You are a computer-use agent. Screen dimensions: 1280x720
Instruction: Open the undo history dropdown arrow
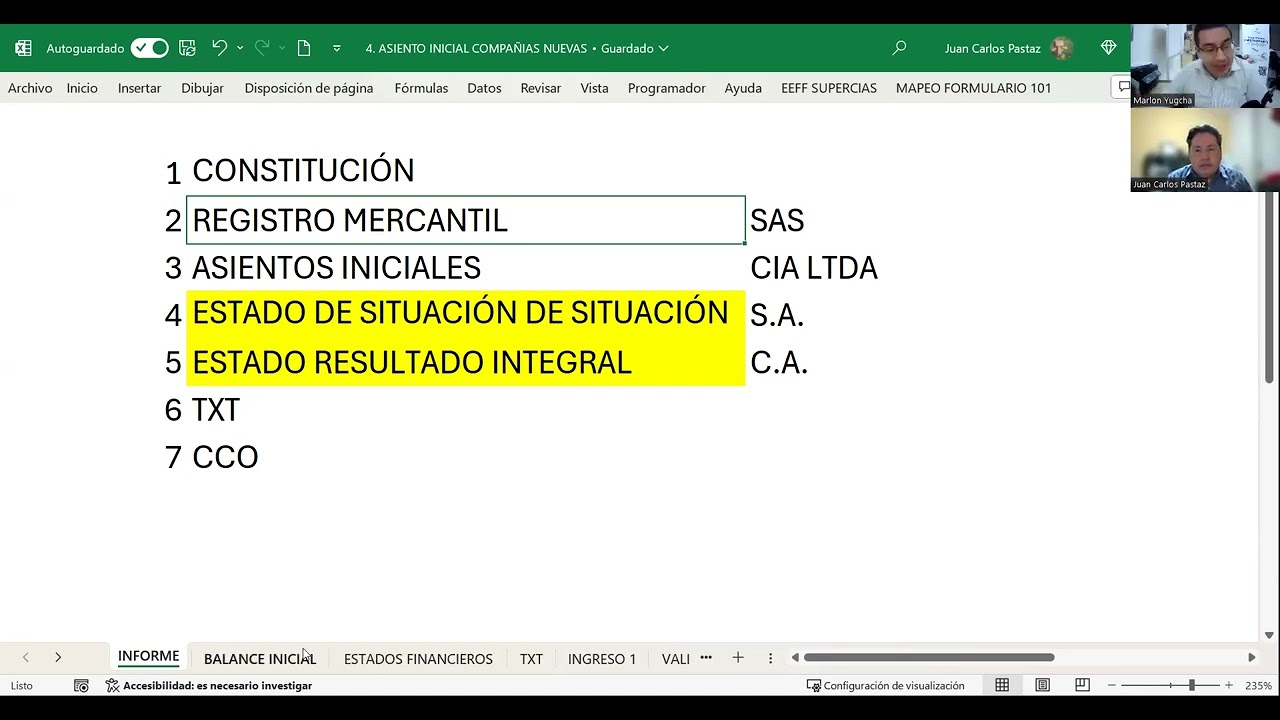tap(240, 48)
